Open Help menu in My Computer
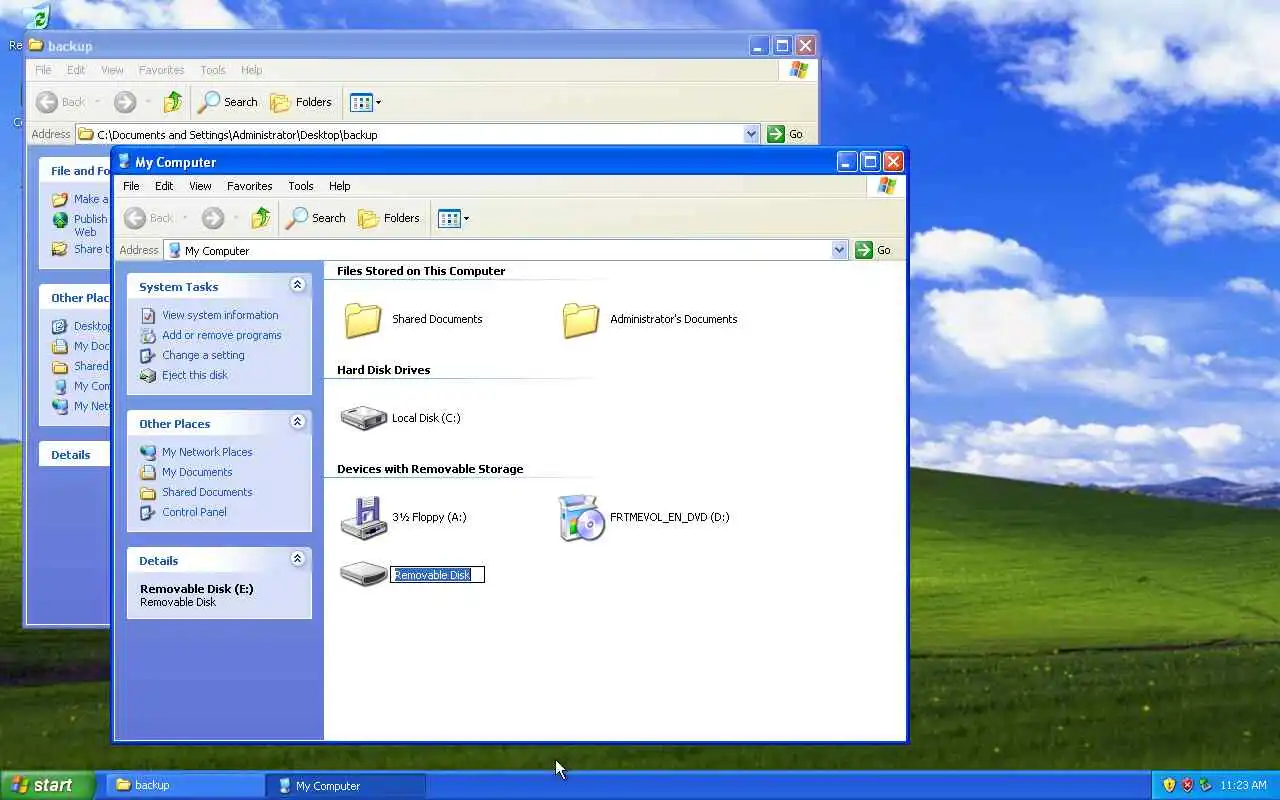Image resolution: width=1280 pixels, height=800 pixels. coord(340,186)
